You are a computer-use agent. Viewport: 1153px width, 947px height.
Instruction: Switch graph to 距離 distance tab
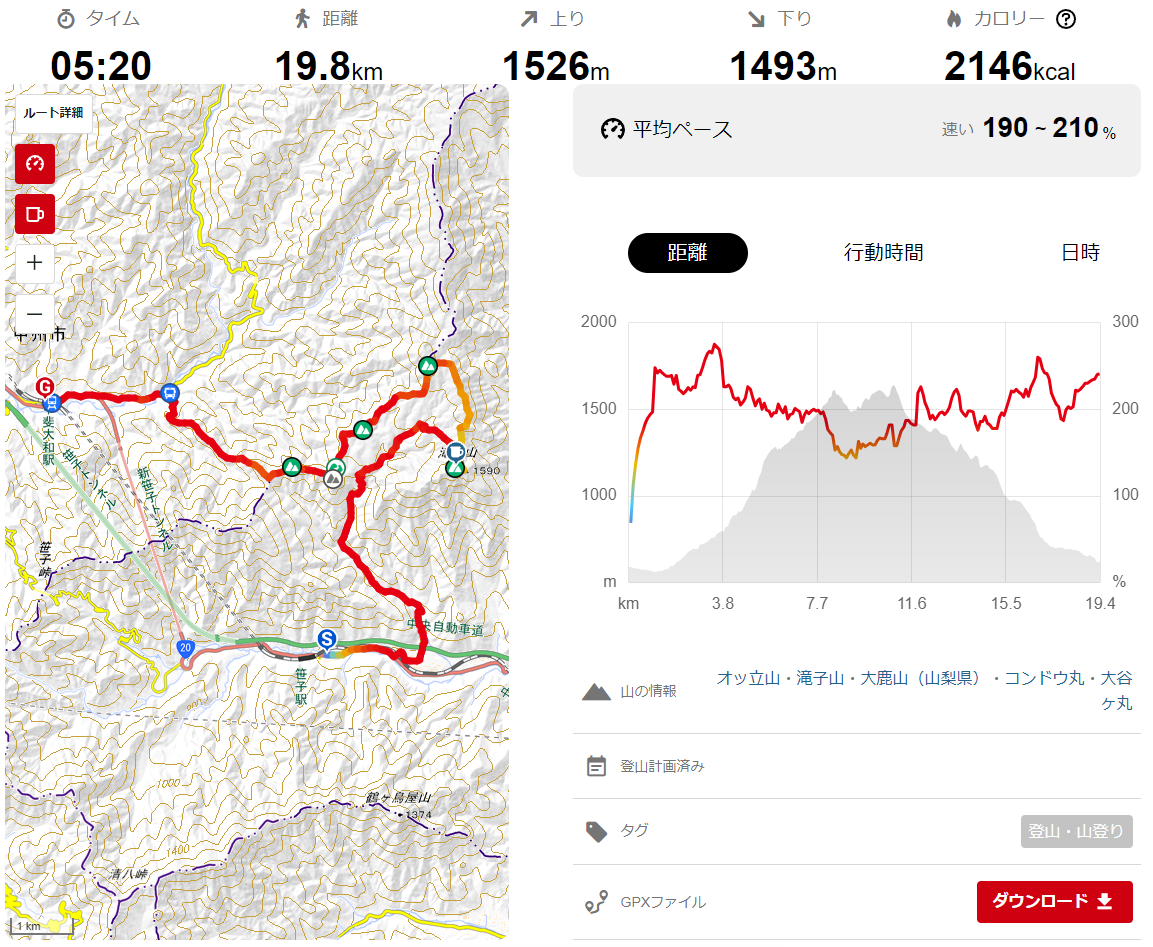tap(688, 253)
